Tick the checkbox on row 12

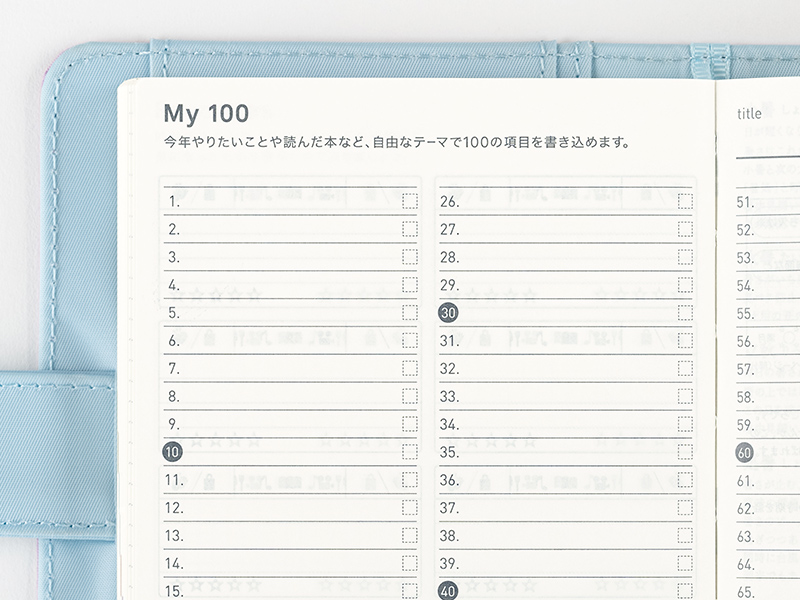pyautogui.click(x=409, y=508)
